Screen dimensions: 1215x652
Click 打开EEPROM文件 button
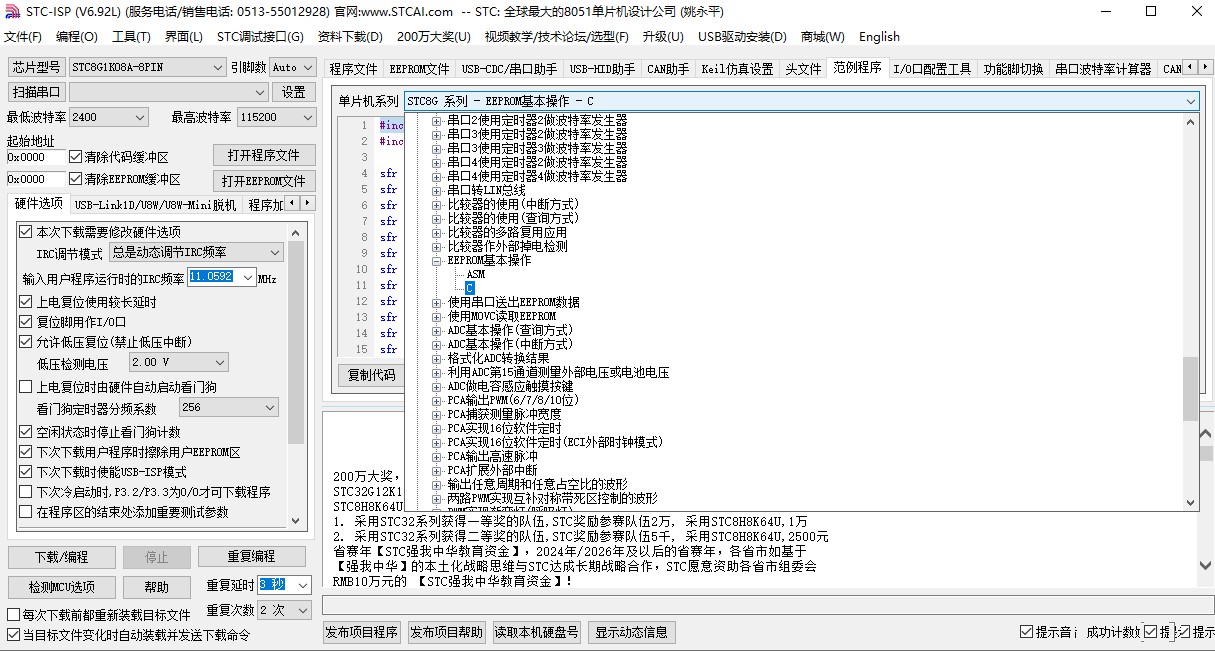[x=264, y=181]
